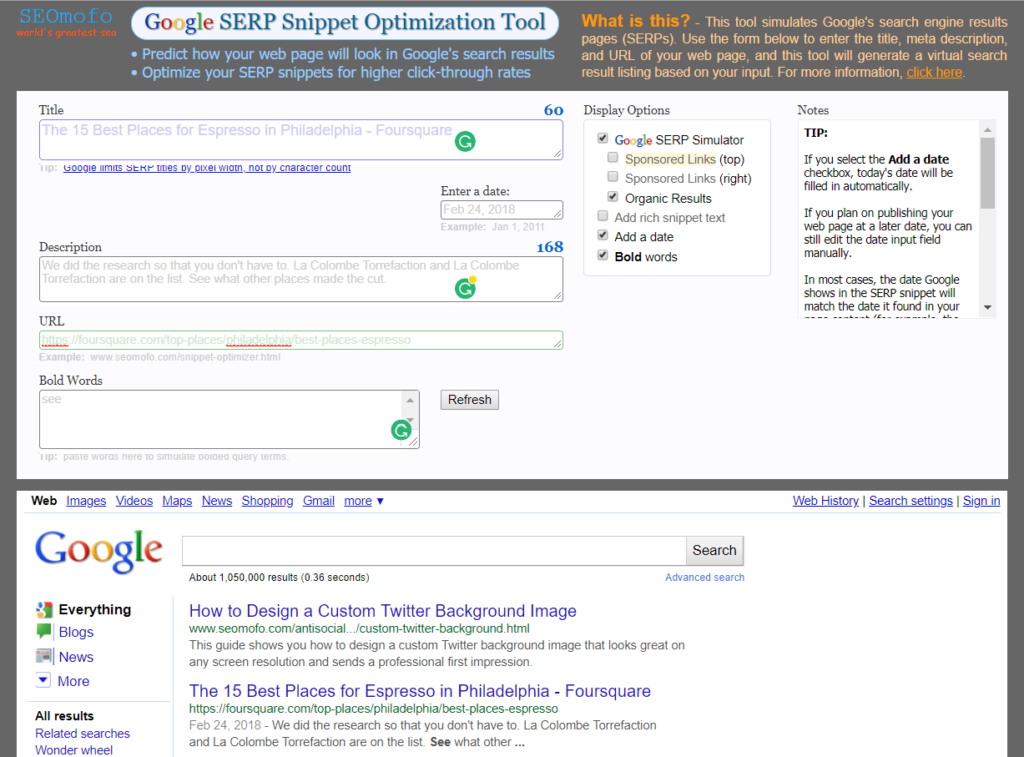Click into the URL input field
This screenshot has width=1024, height=757.
click(x=300, y=340)
